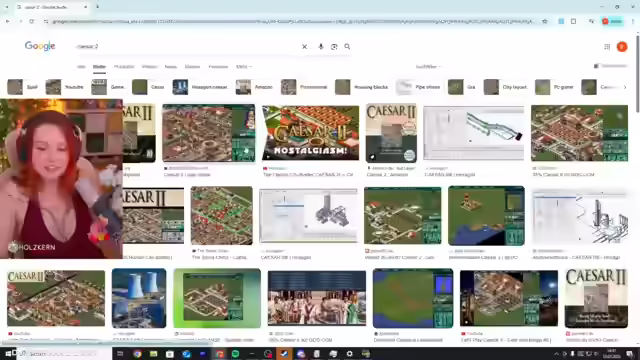640x360 pixels.
Task: Select the Pipe stress filter chip
Action: tap(418, 87)
